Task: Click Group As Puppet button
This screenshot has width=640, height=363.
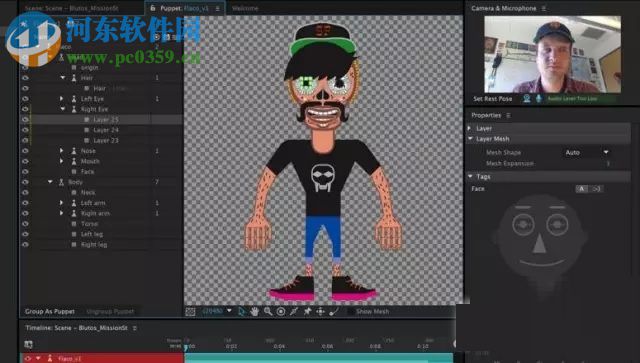Action: [x=50, y=312]
